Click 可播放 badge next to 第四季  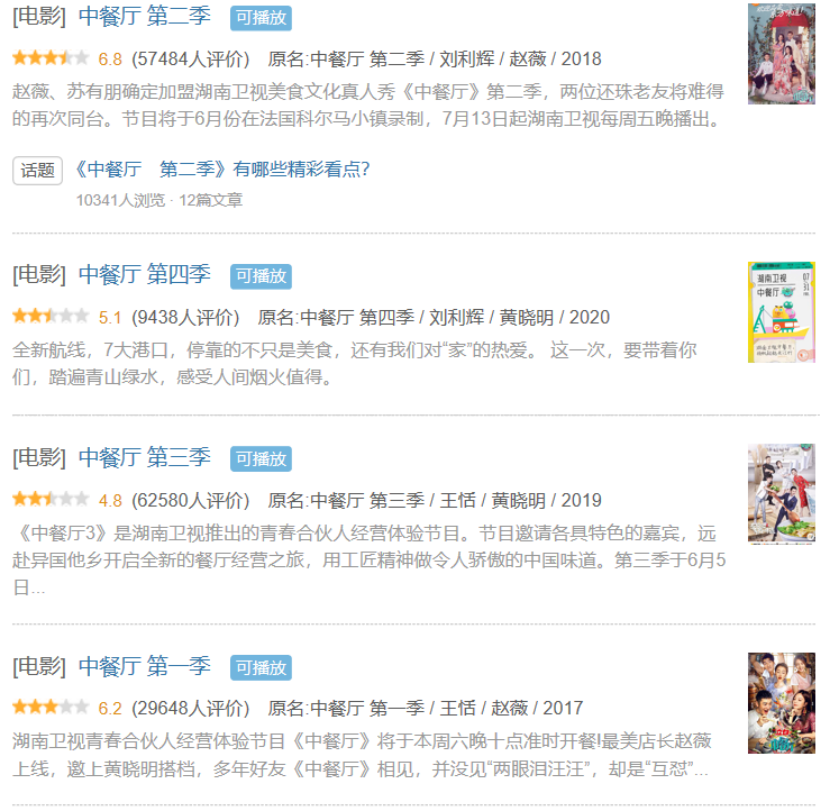pos(261,276)
